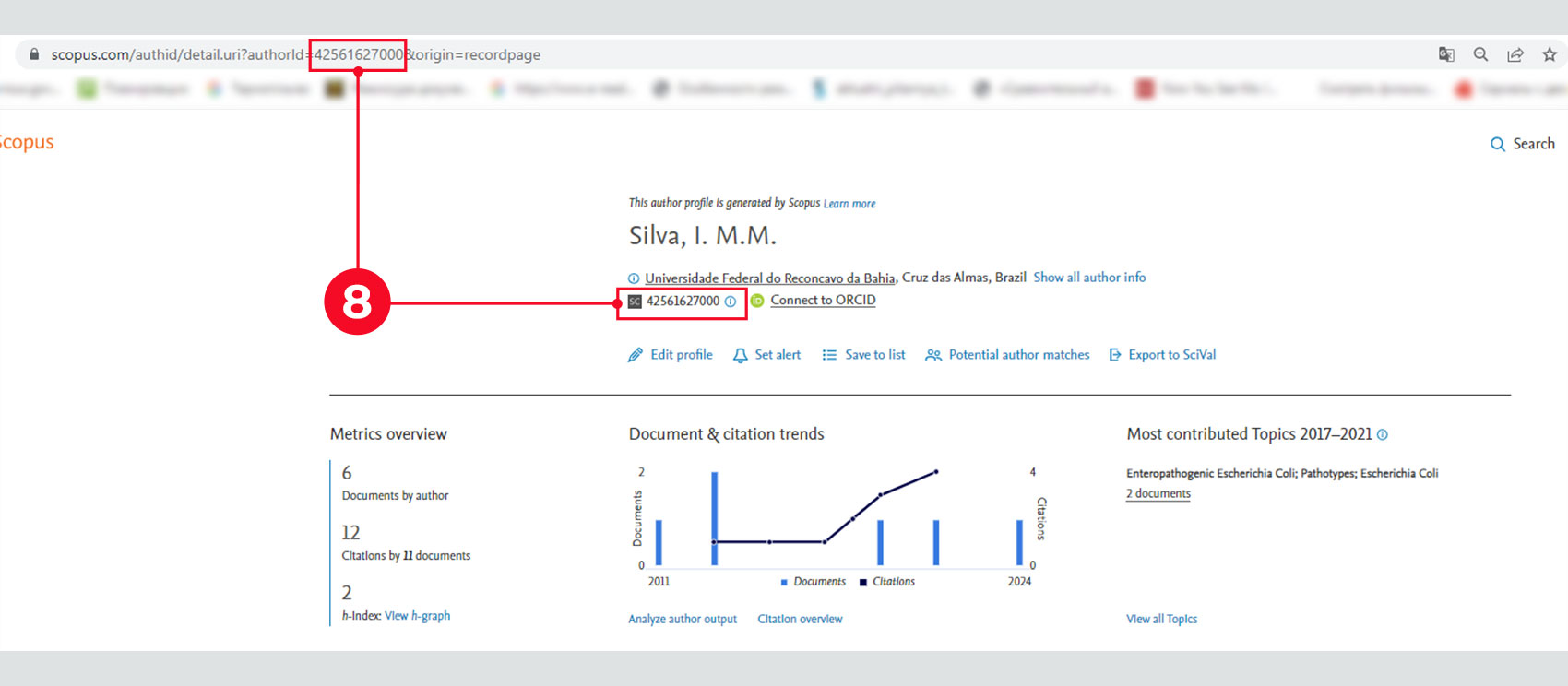Click the first green bookmark favicon
Viewport: 1568px width, 686px height.
[x=87, y=89]
